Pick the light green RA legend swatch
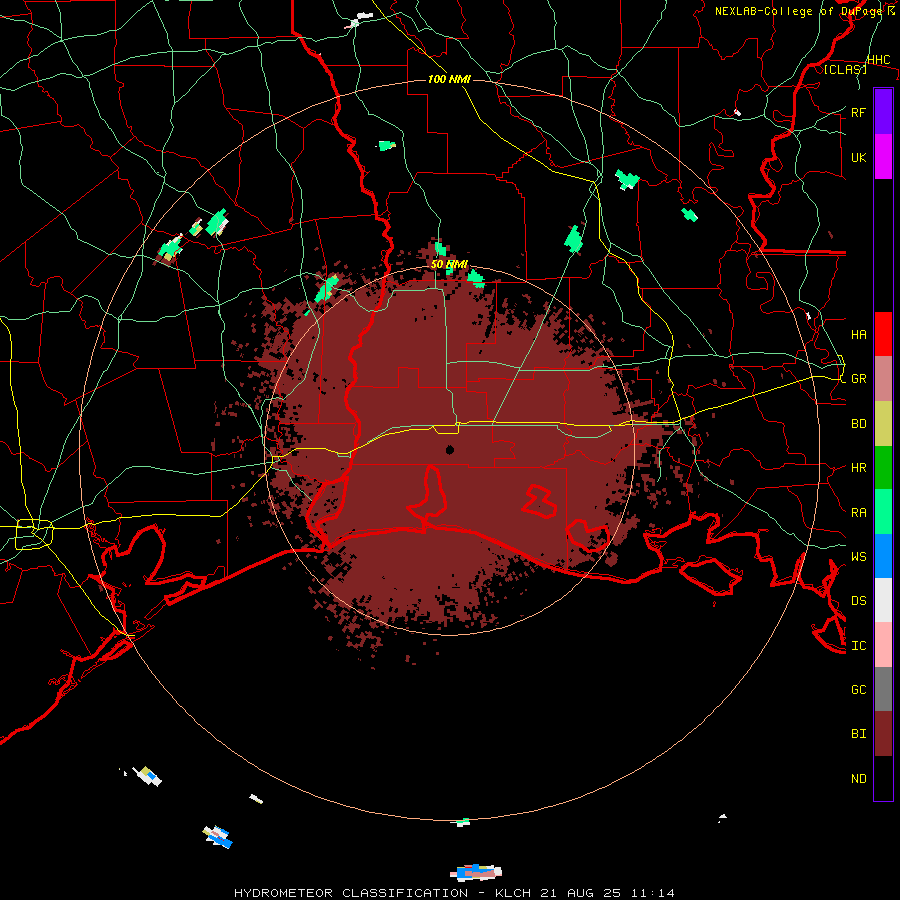Screen dimensions: 900x900 tap(883, 512)
